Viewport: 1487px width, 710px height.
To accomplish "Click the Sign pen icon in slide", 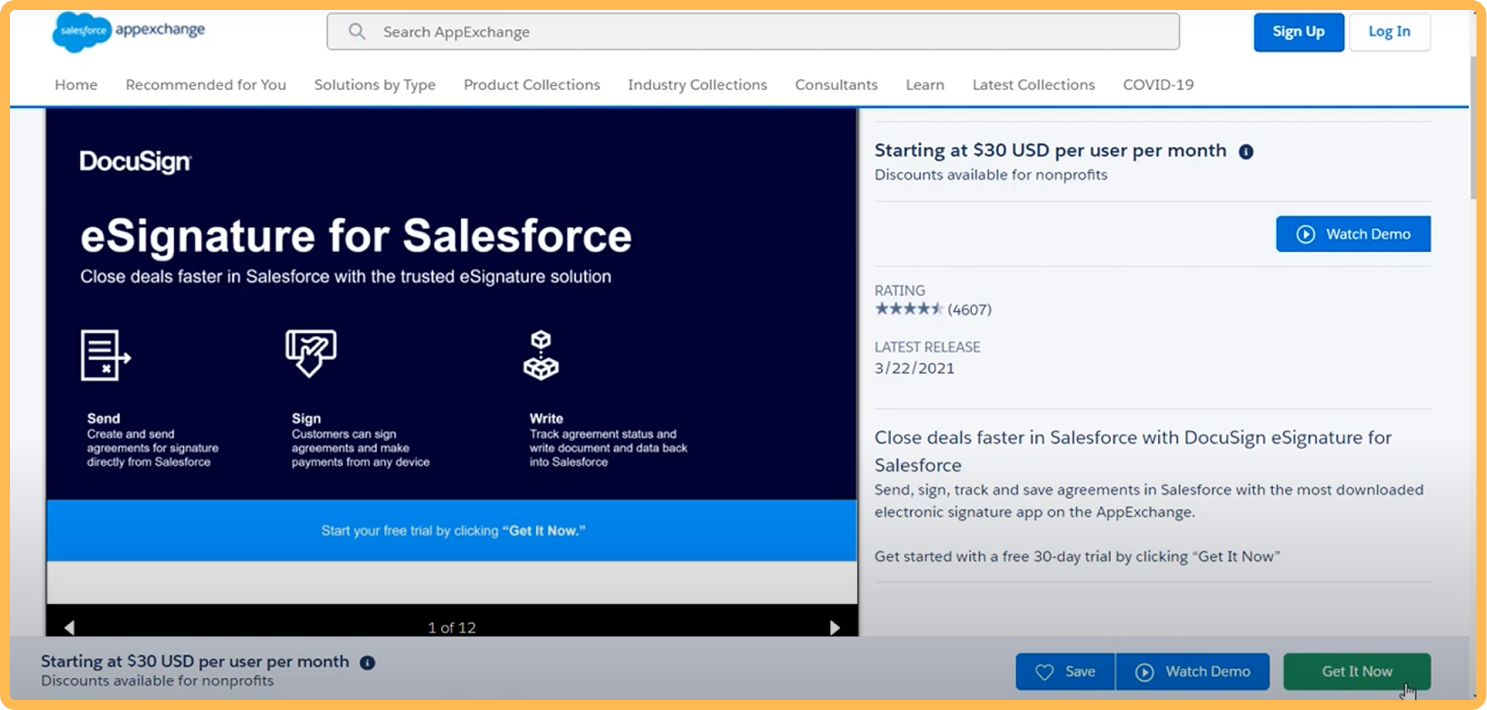I will [x=311, y=353].
